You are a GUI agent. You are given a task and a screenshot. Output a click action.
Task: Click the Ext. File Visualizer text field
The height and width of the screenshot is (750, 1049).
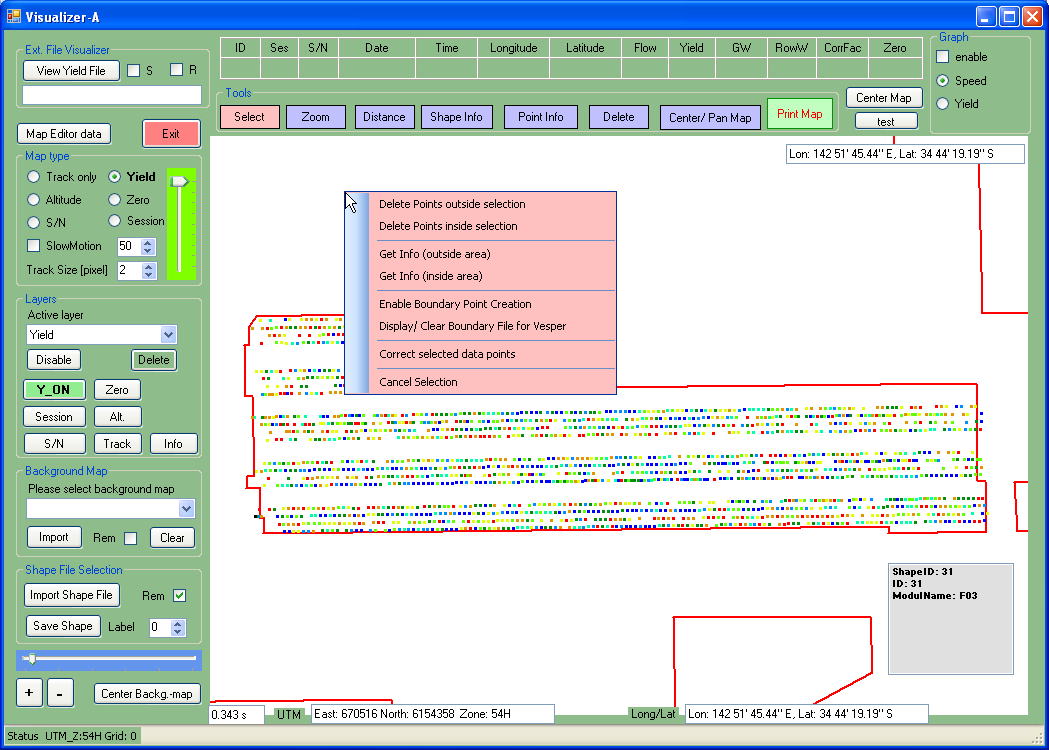(111, 95)
